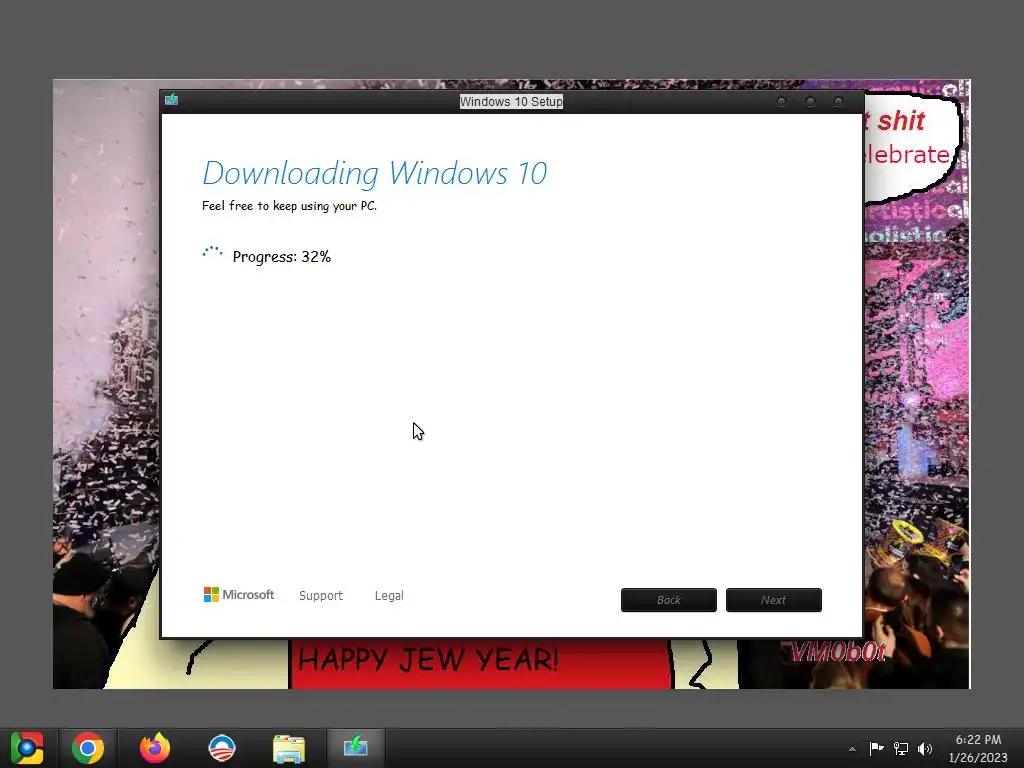The height and width of the screenshot is (768, 1024).
Task: Open the Support link
Action: (321, 596)
